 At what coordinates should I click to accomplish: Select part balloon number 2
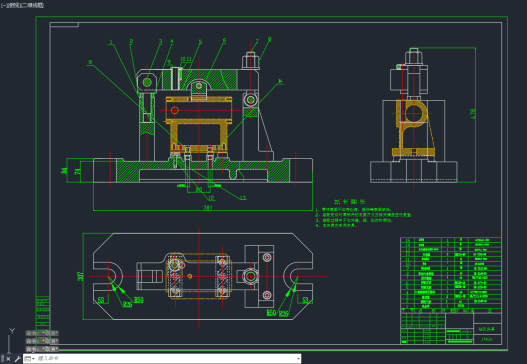click(131, 42)
